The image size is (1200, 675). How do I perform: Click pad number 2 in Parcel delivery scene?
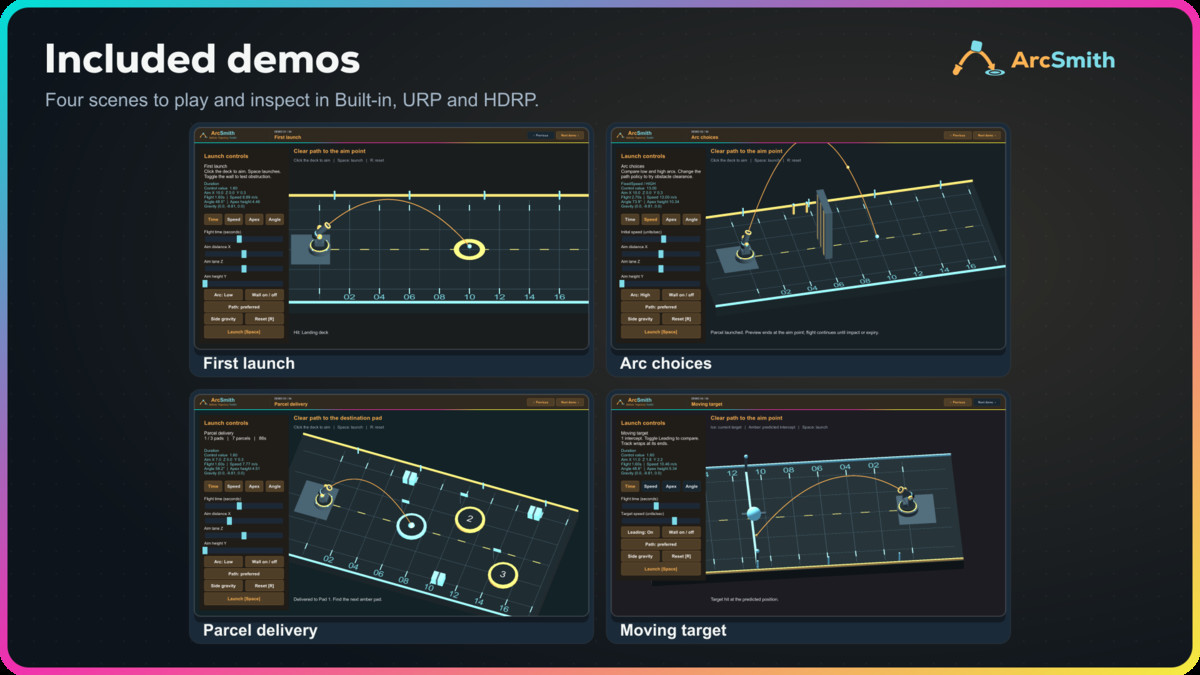click(469, 519)
